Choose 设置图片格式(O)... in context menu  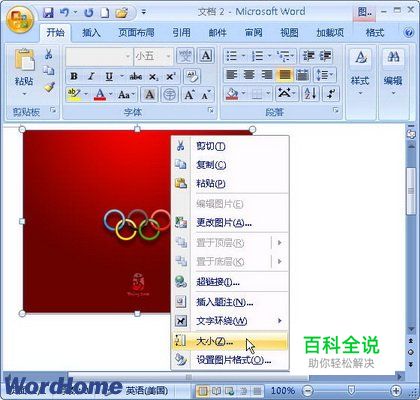coord(230,360)
